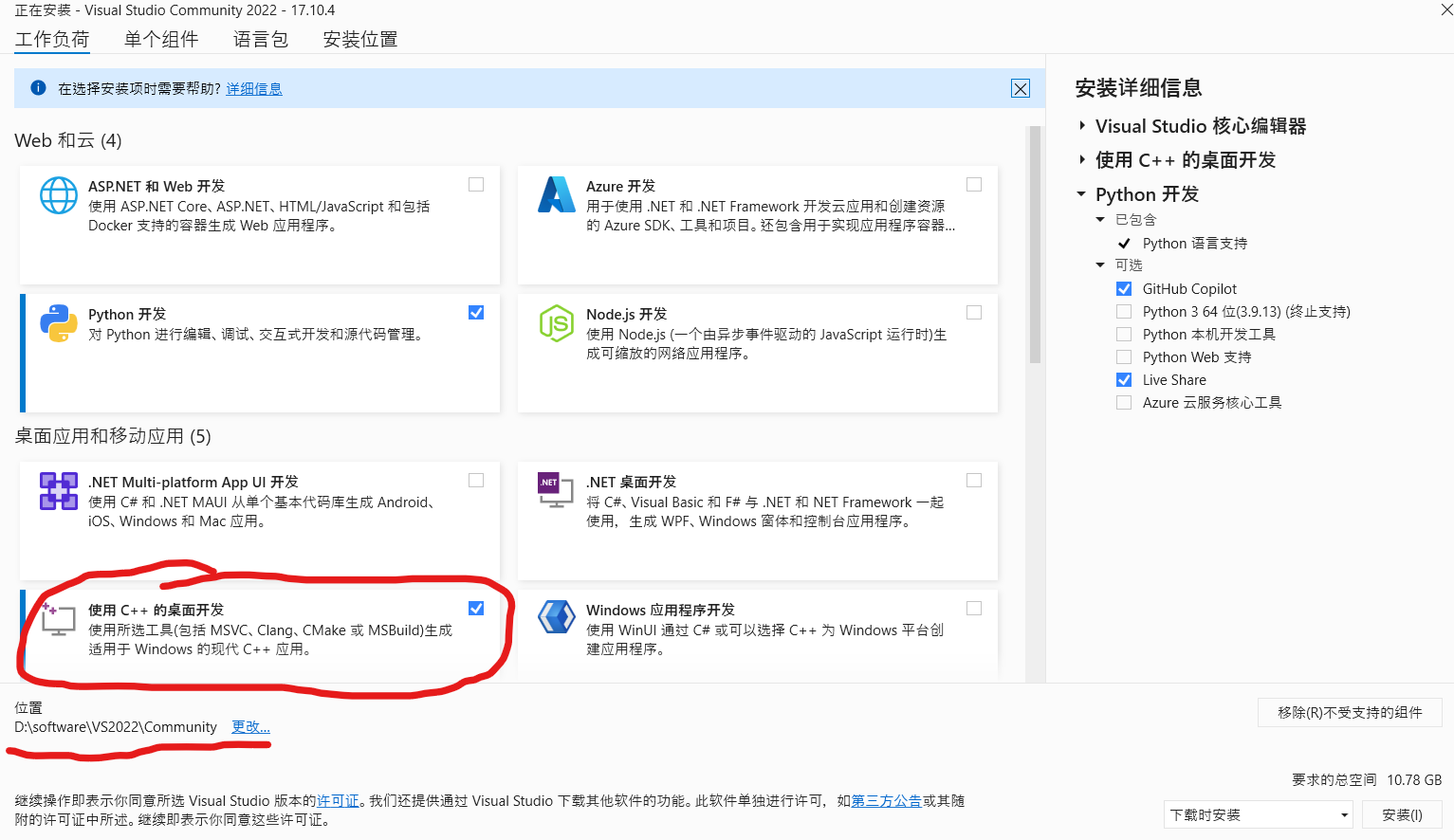
Task: Open the 第三方公告 link
Action: [x=886, y=801]
